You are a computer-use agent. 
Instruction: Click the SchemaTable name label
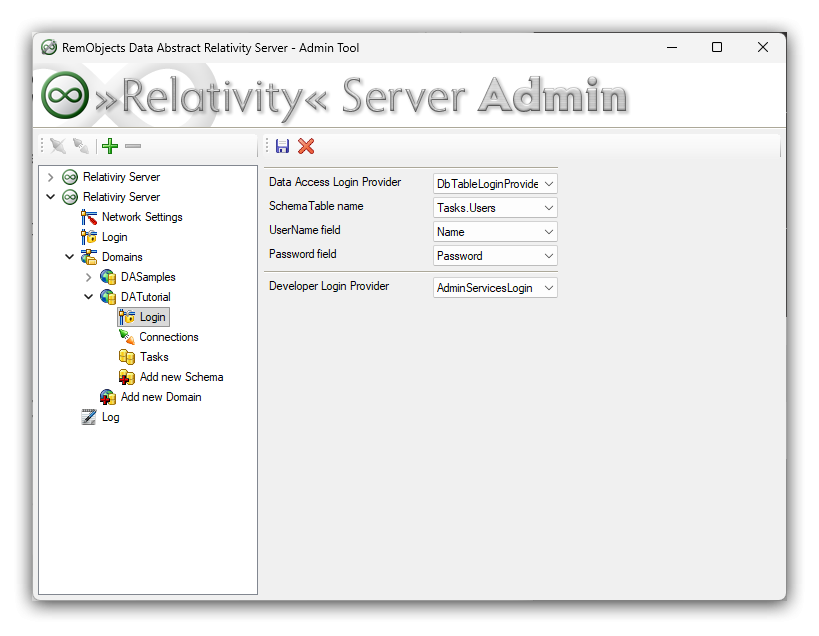[316, 206]
